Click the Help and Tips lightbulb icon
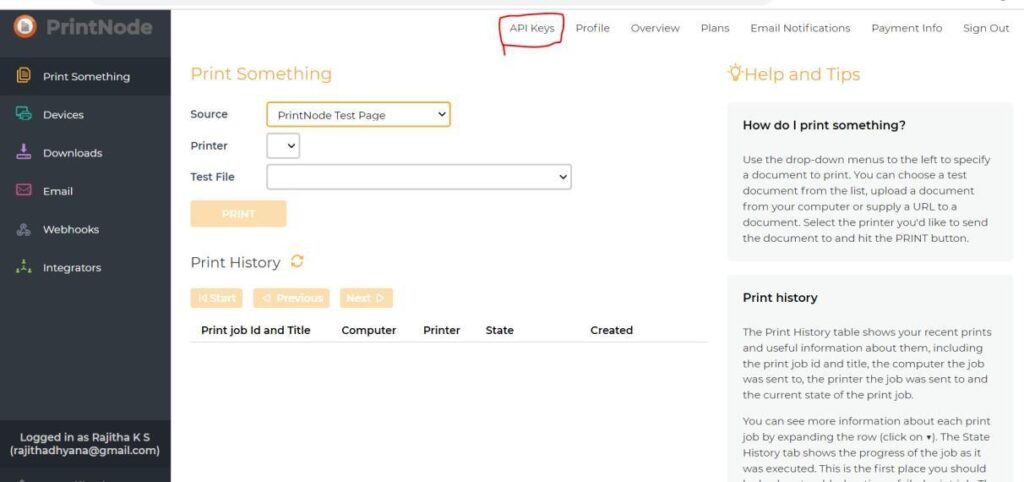The width and height of the screenshot is (1024, 482). point(735,73)
